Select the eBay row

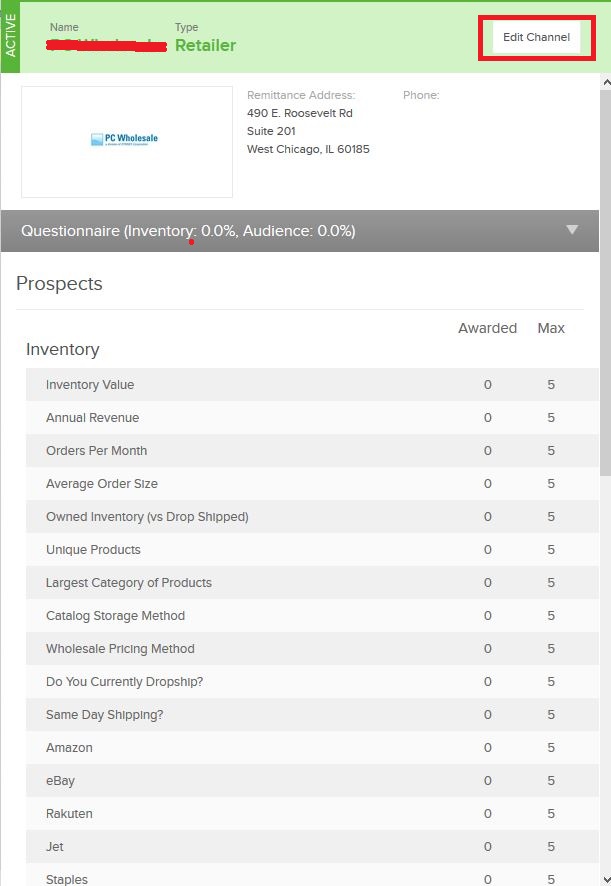pos(312,780)
